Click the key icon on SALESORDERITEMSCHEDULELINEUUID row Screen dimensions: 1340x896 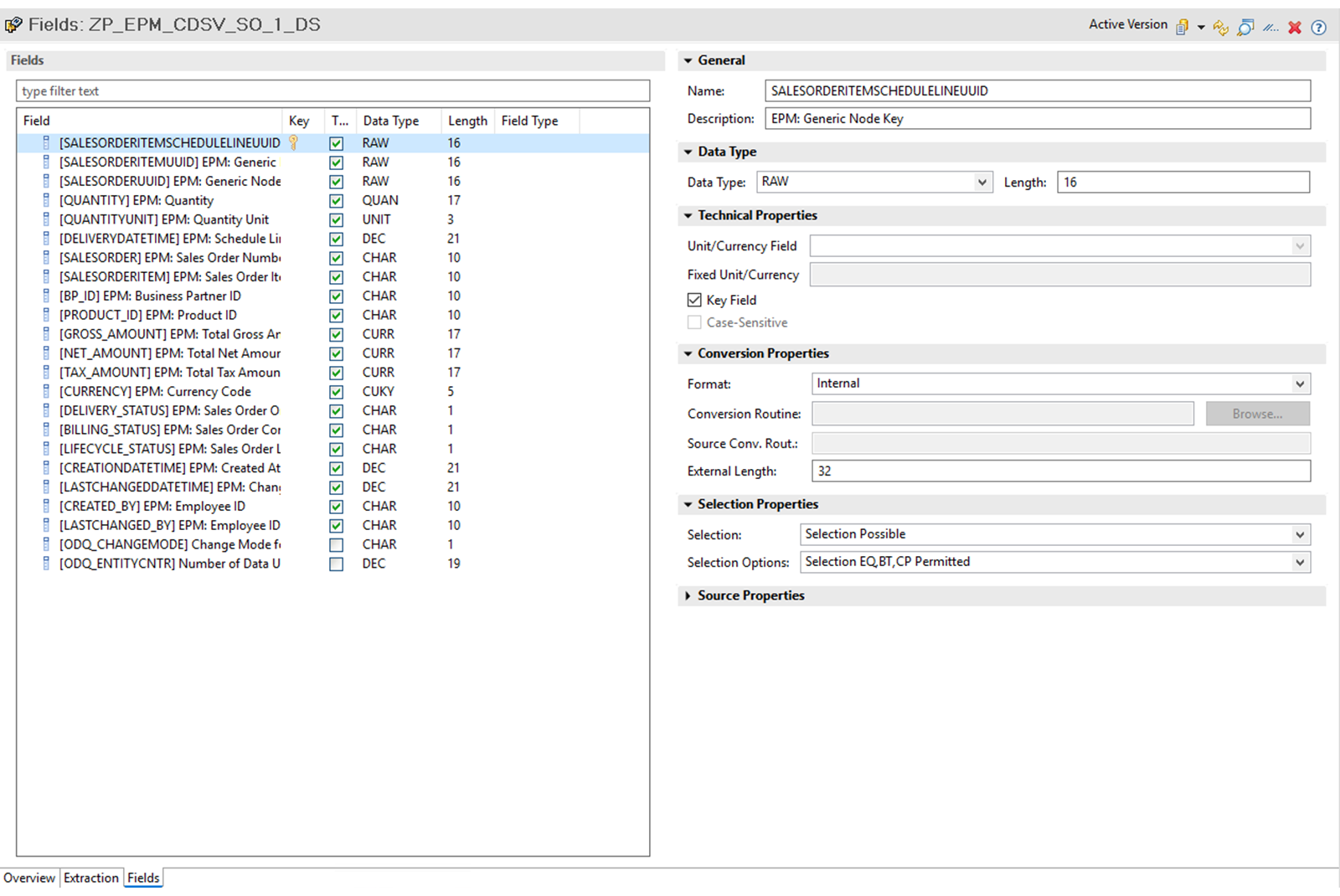coord(294,143)
